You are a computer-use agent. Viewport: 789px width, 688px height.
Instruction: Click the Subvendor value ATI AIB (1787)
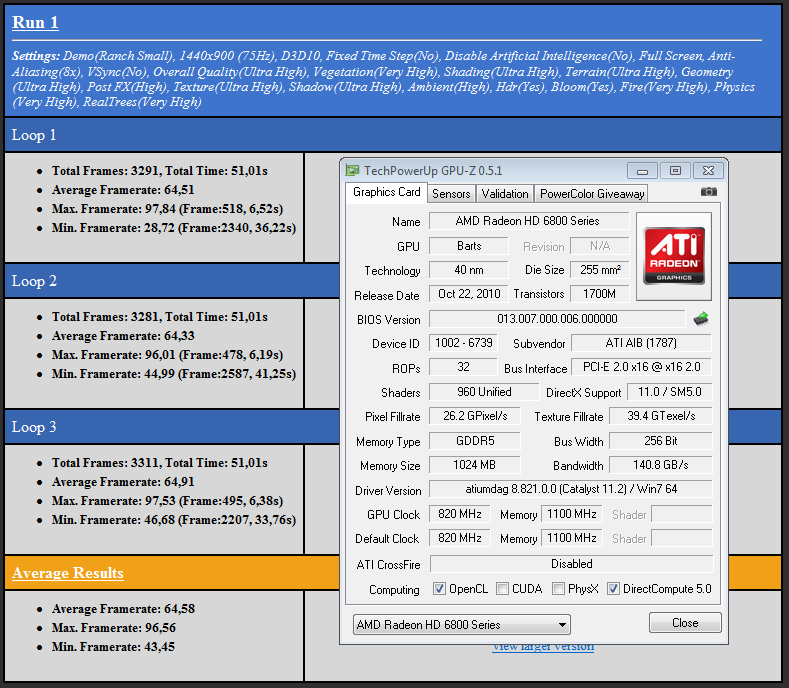tap(642, 343)
